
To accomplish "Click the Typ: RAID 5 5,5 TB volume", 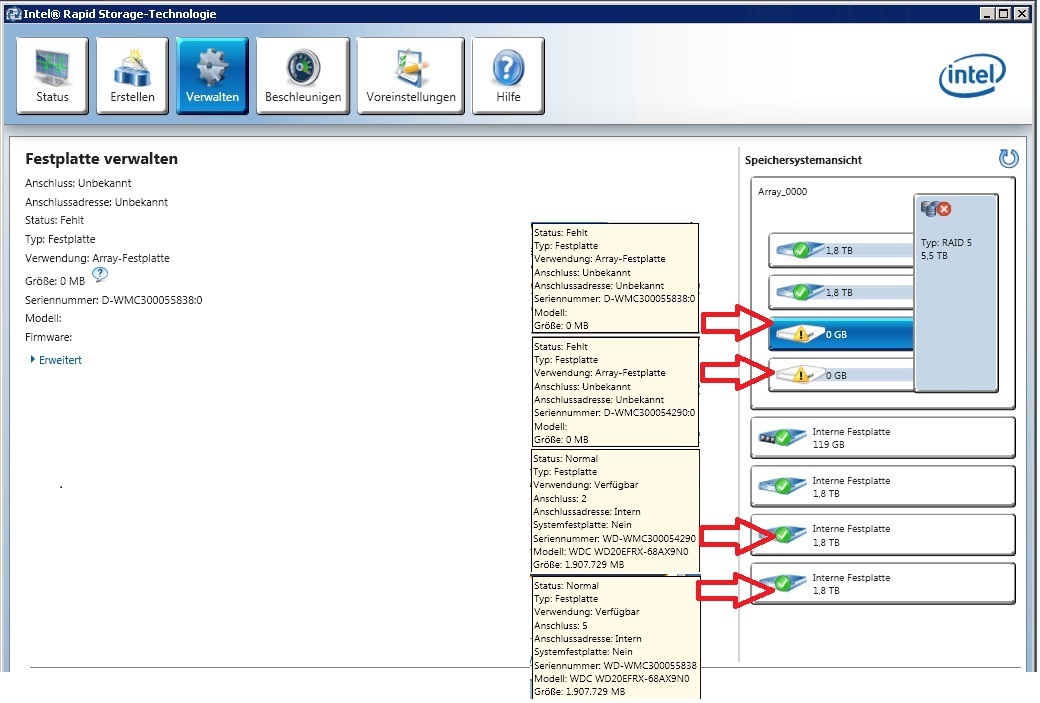I will [x=956, y=292].
